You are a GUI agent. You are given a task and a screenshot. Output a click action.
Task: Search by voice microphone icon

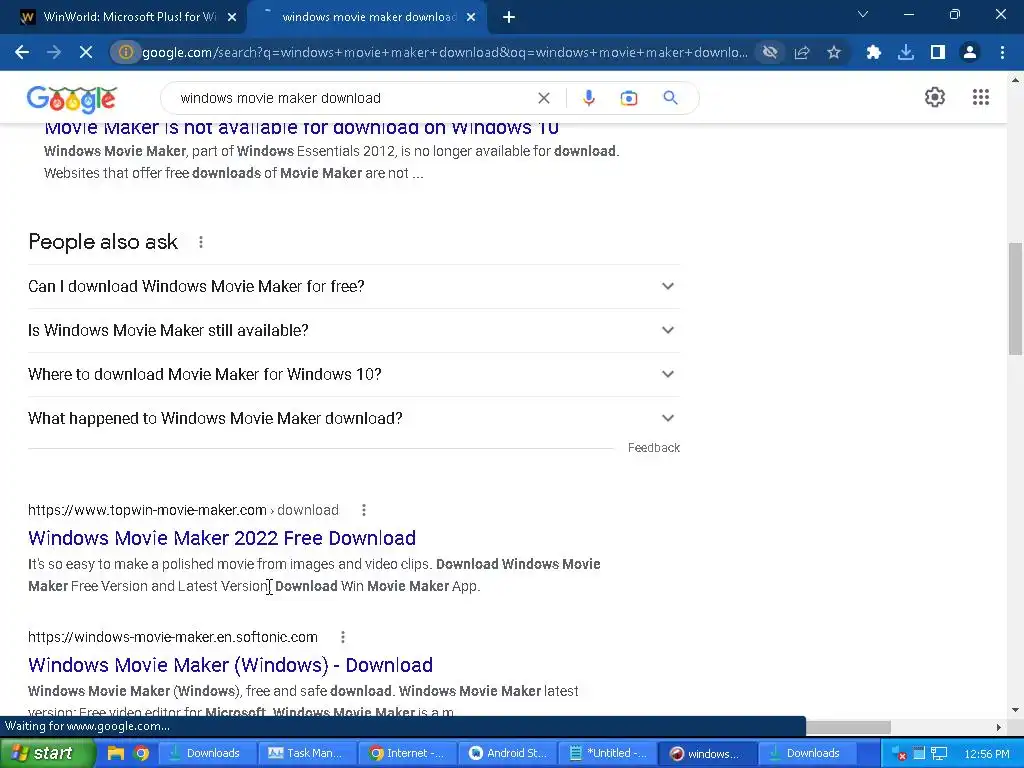(588, 98)
